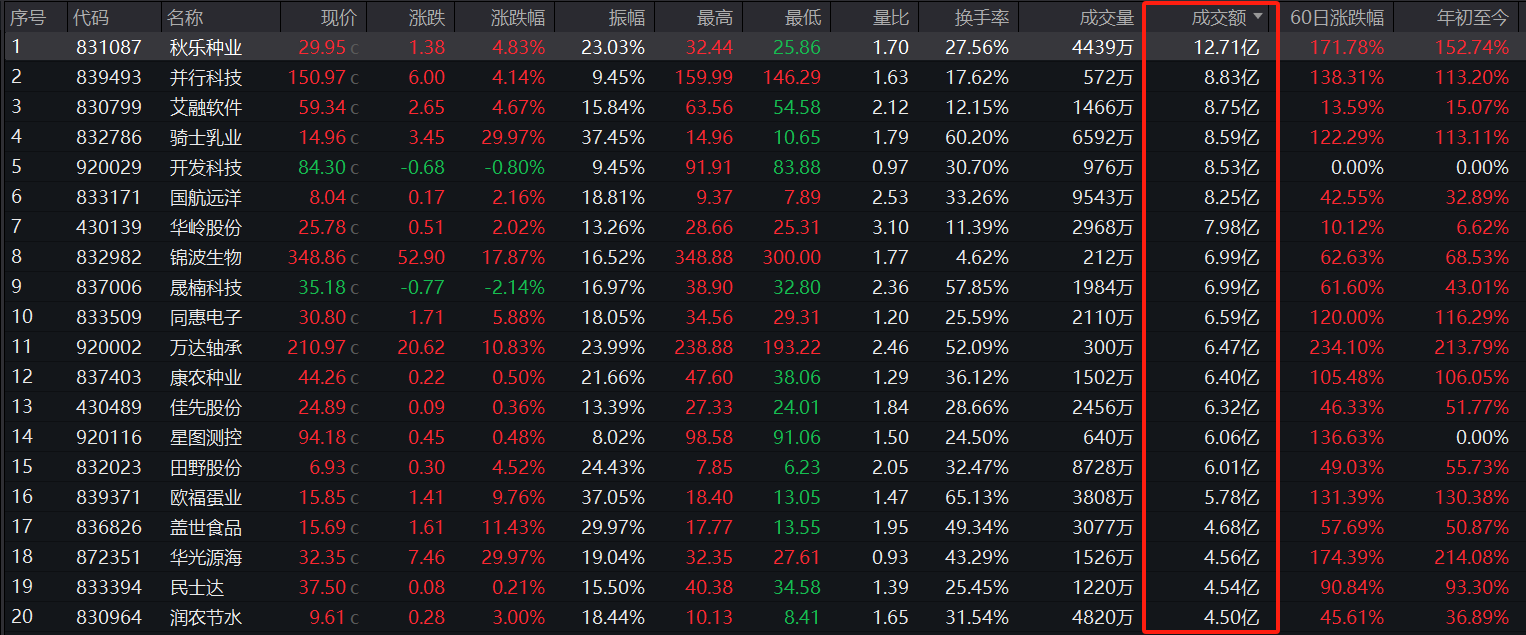Select 开发科技 in the table
The height and width of the screenshot is (635, 1526).
[x=205, y=167]
